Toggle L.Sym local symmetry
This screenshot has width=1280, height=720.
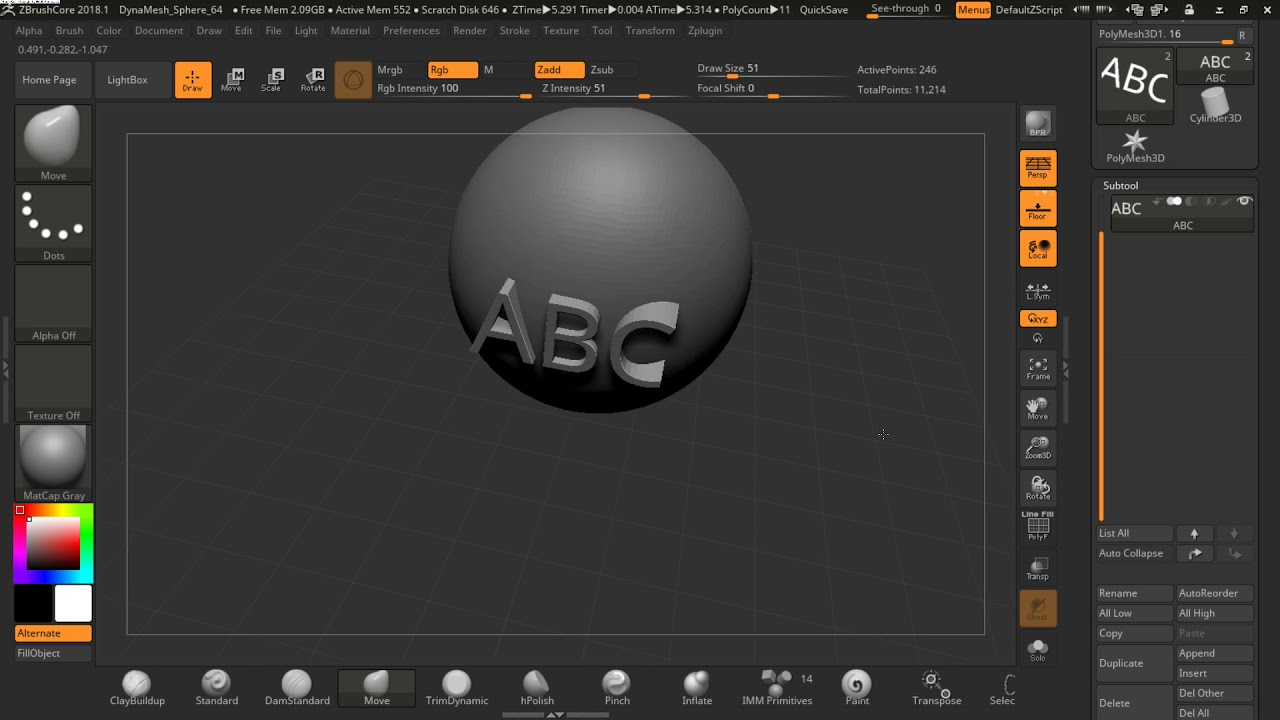pos(1038,290)
